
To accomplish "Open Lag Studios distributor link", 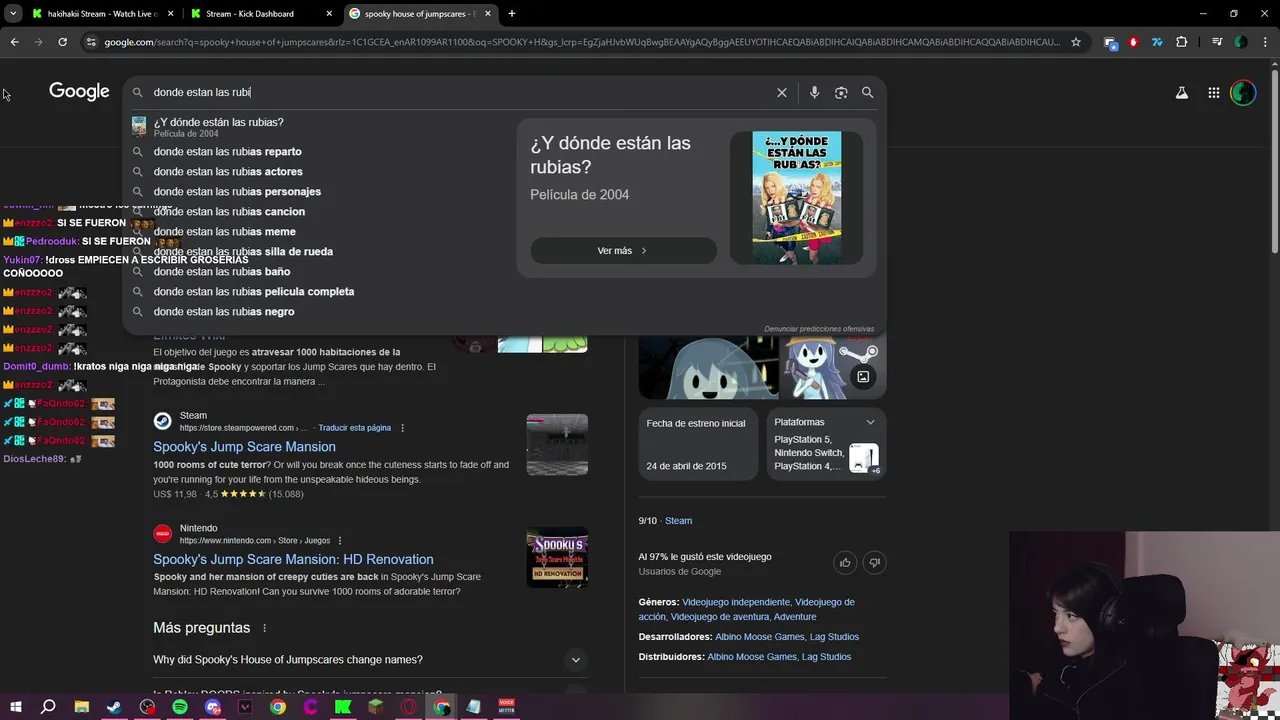I will 826,657.
